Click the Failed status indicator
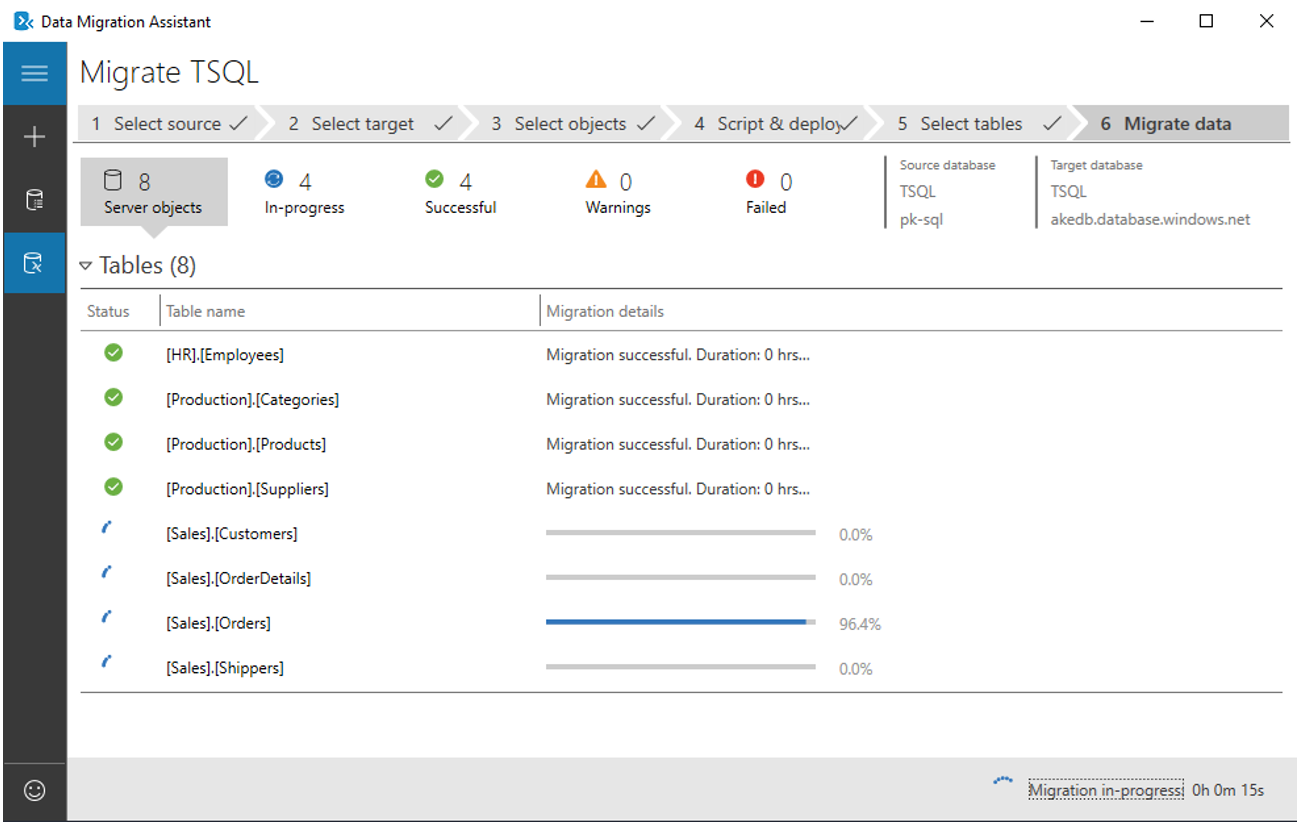Image resolution: width=1306 pixels, height=825 pixels. coord(765,193)
